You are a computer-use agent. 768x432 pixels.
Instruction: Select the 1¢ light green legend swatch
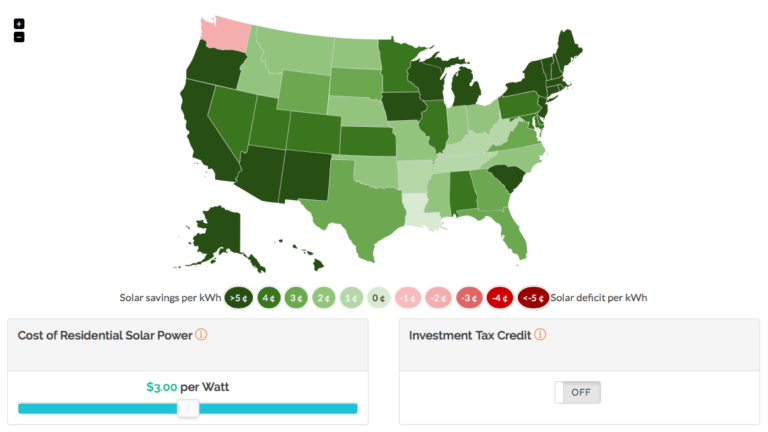(351, 298)
